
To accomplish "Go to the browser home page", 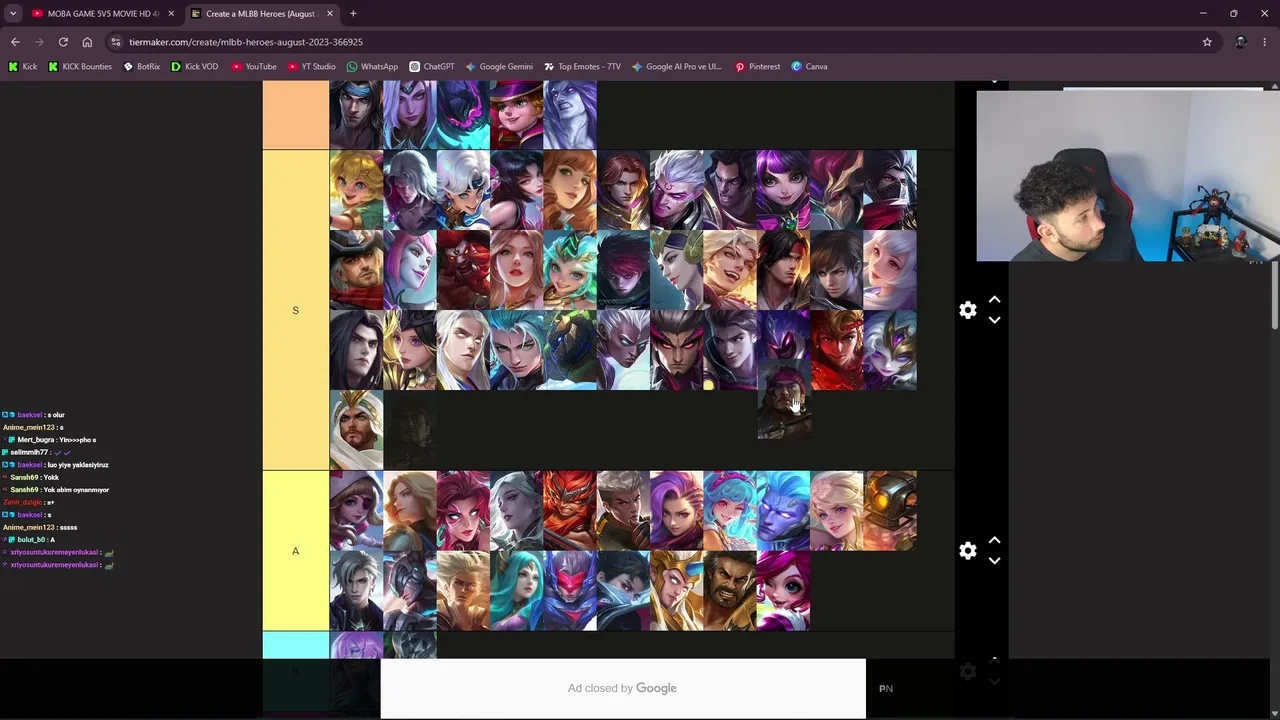I will pyautogui.click(x=87, y=42).
